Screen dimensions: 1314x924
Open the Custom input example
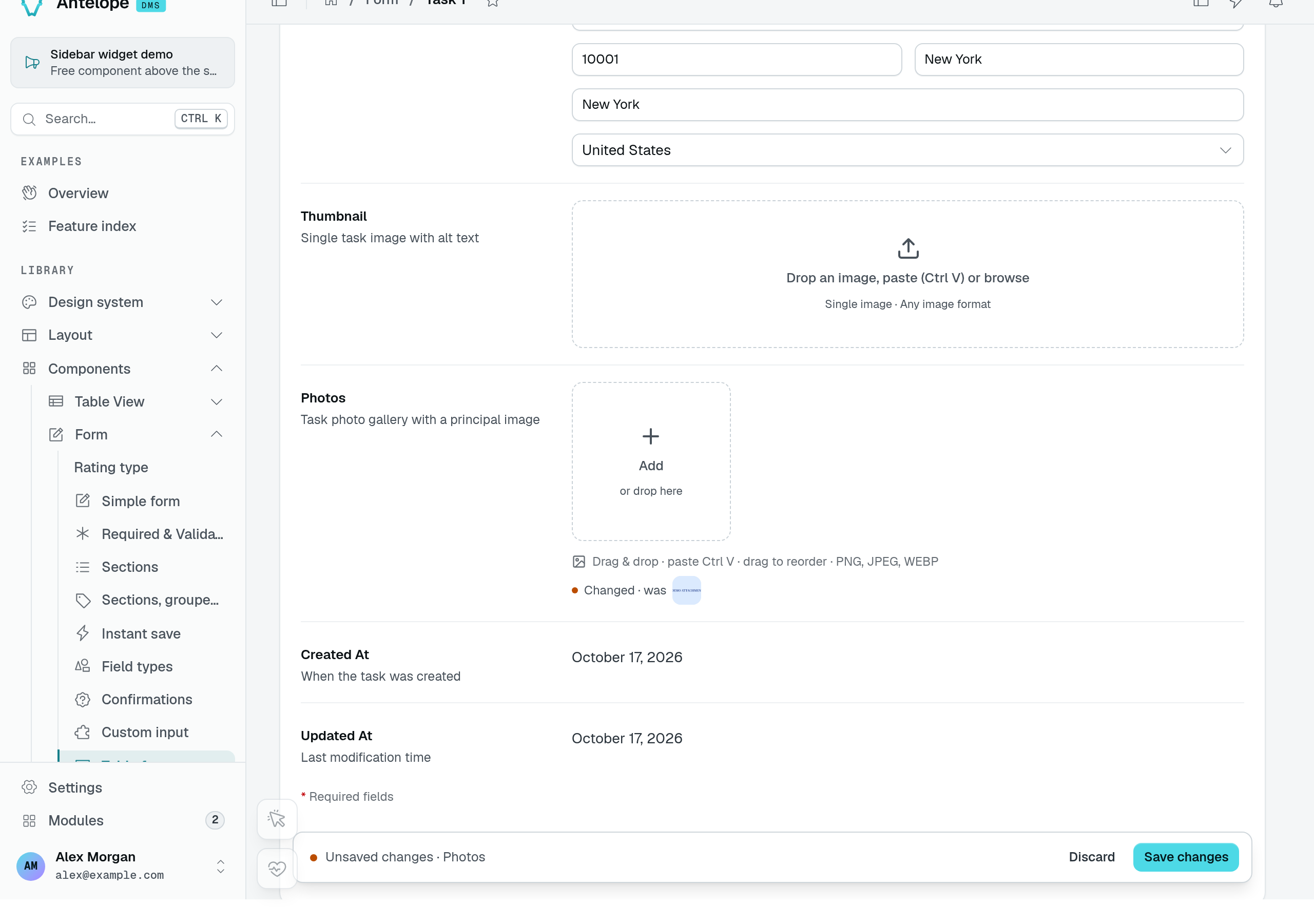point(149,732)
